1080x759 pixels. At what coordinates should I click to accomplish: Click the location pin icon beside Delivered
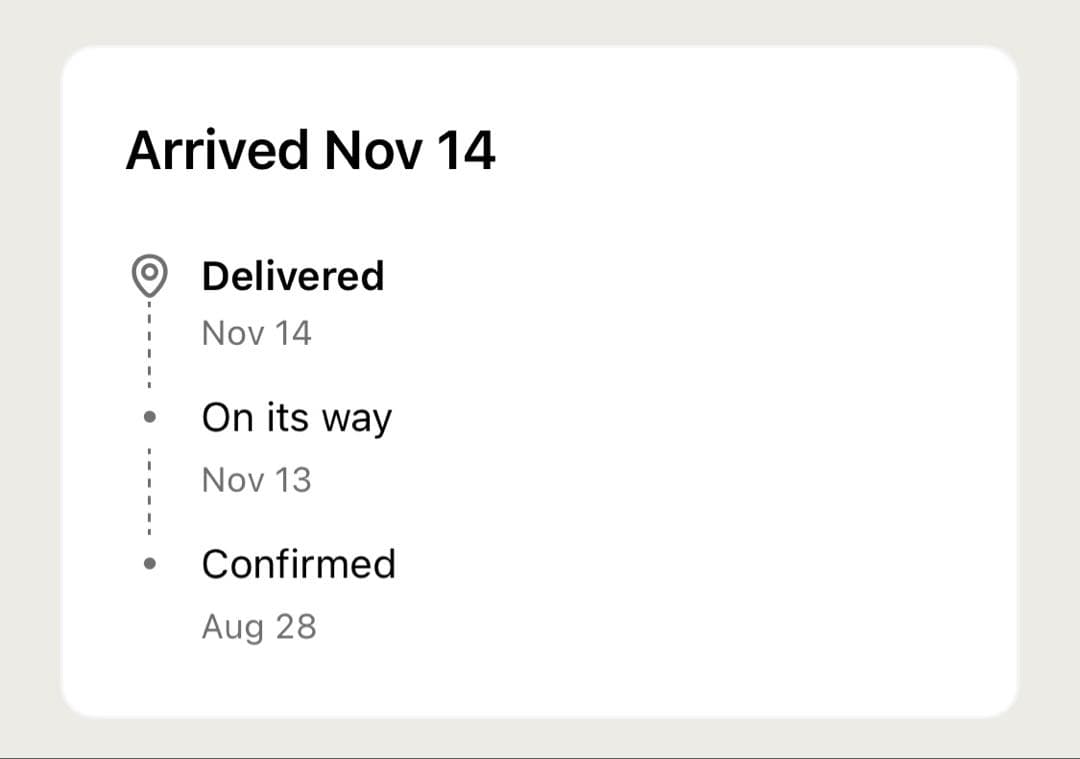point(150,274)
